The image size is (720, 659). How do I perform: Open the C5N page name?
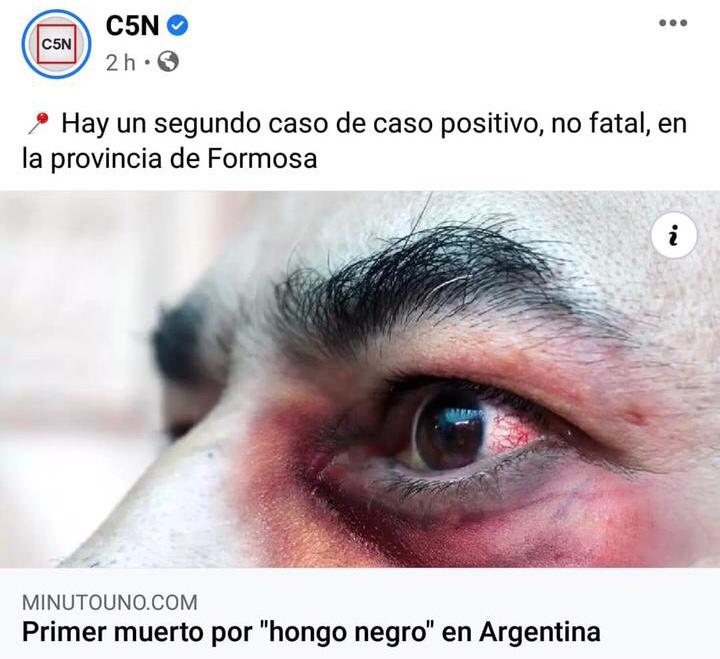pyautogui.click(x=132, y=25)
